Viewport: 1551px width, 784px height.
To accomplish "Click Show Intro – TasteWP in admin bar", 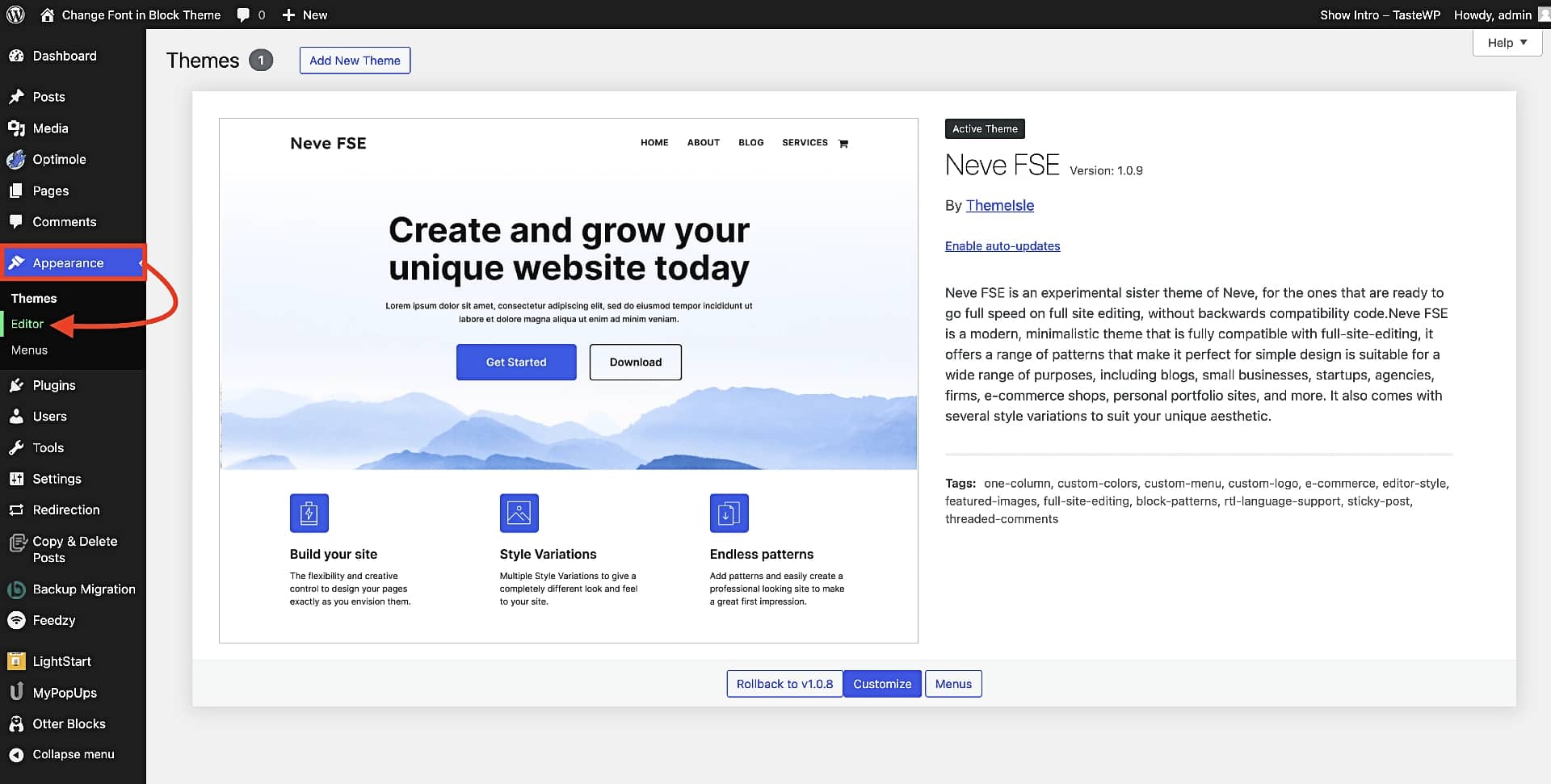I will (1380, 15).
